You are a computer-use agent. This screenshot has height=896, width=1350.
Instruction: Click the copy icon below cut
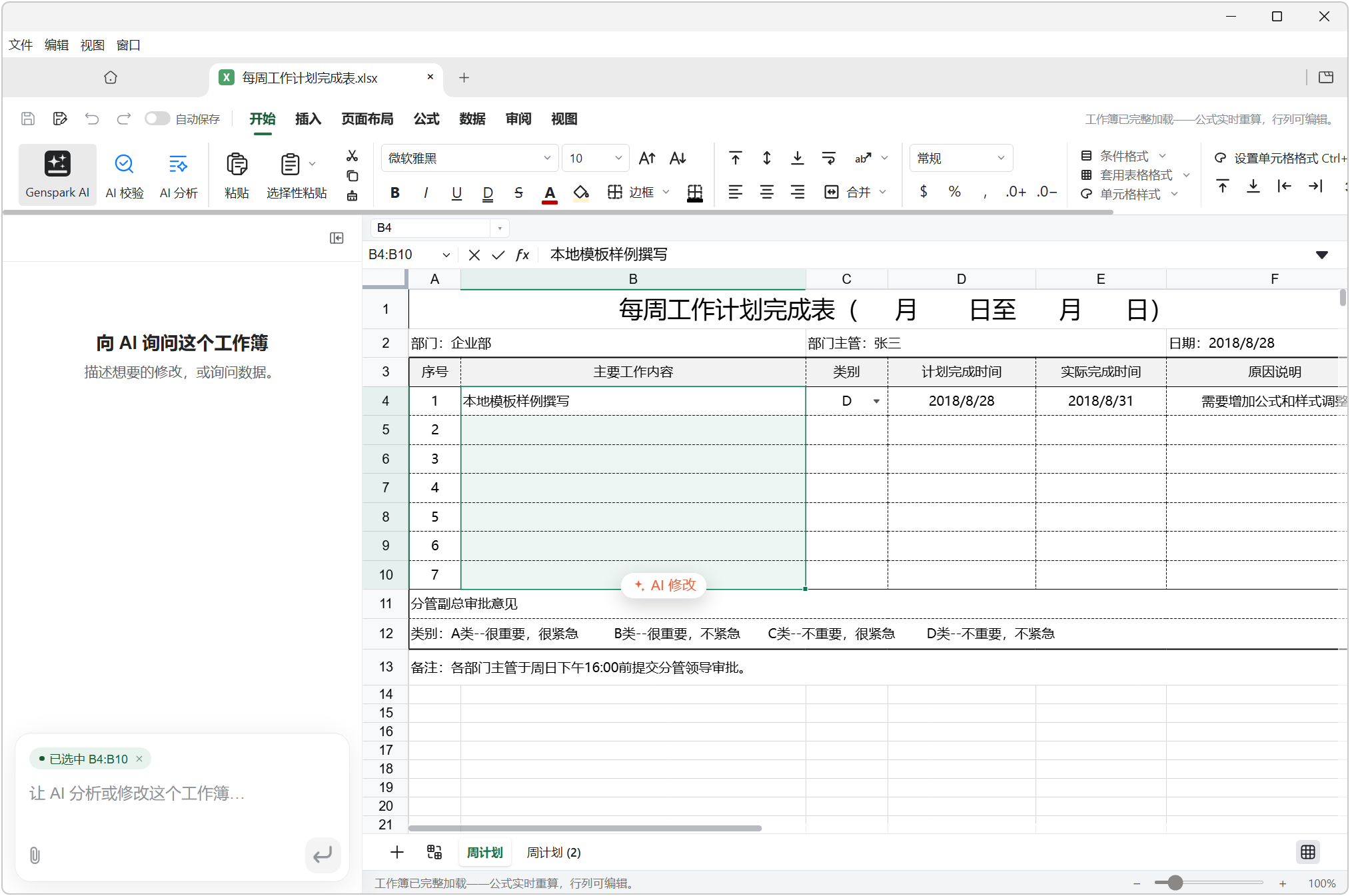(352, 176)
